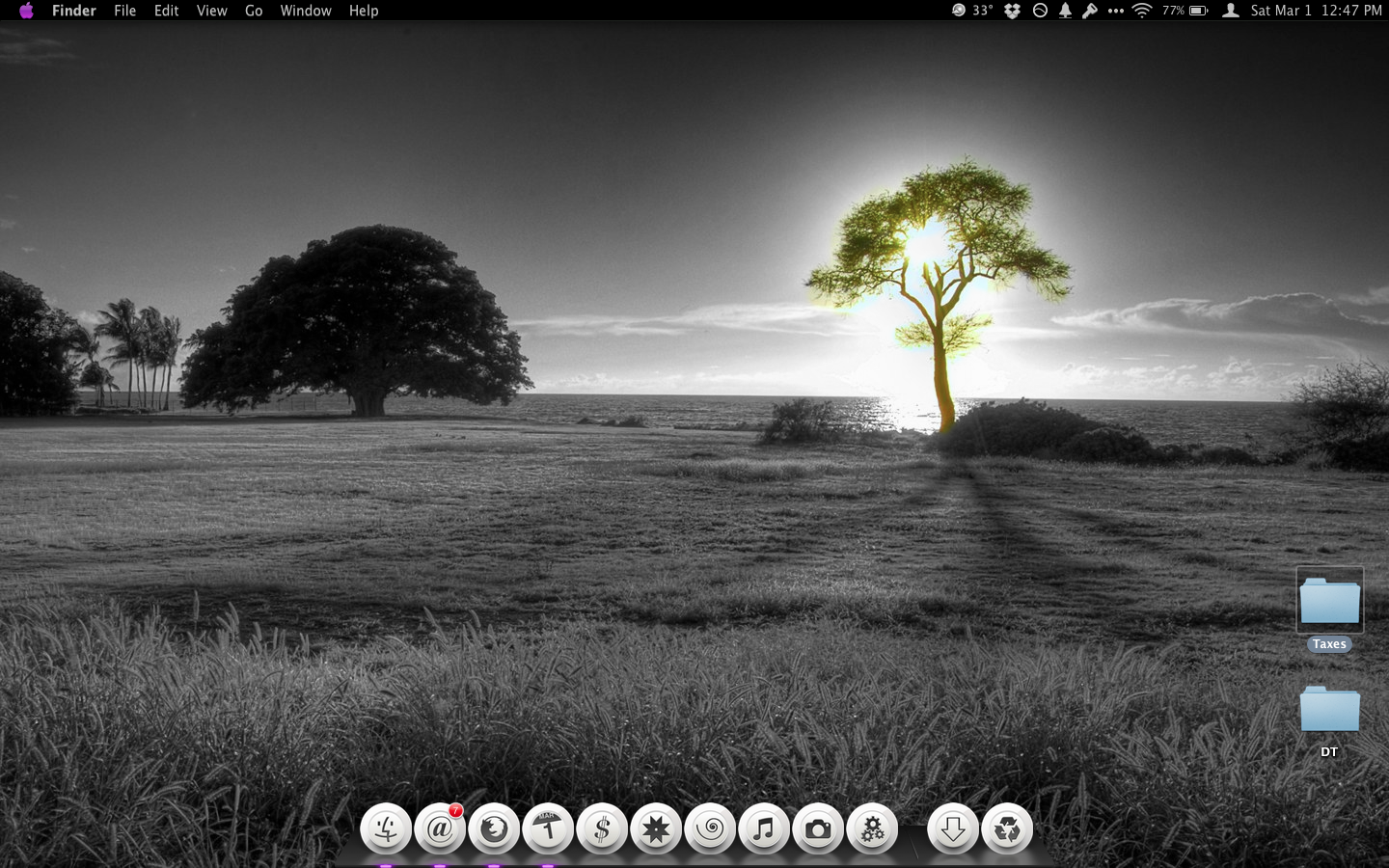1389x868 pixels.
Task: Open System Preferences gears icon
Action: pyautogui.click(x=872, y=828)
